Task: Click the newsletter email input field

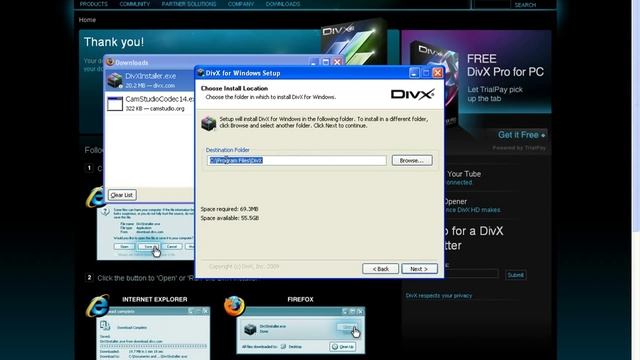Action: tap(472, 273)
